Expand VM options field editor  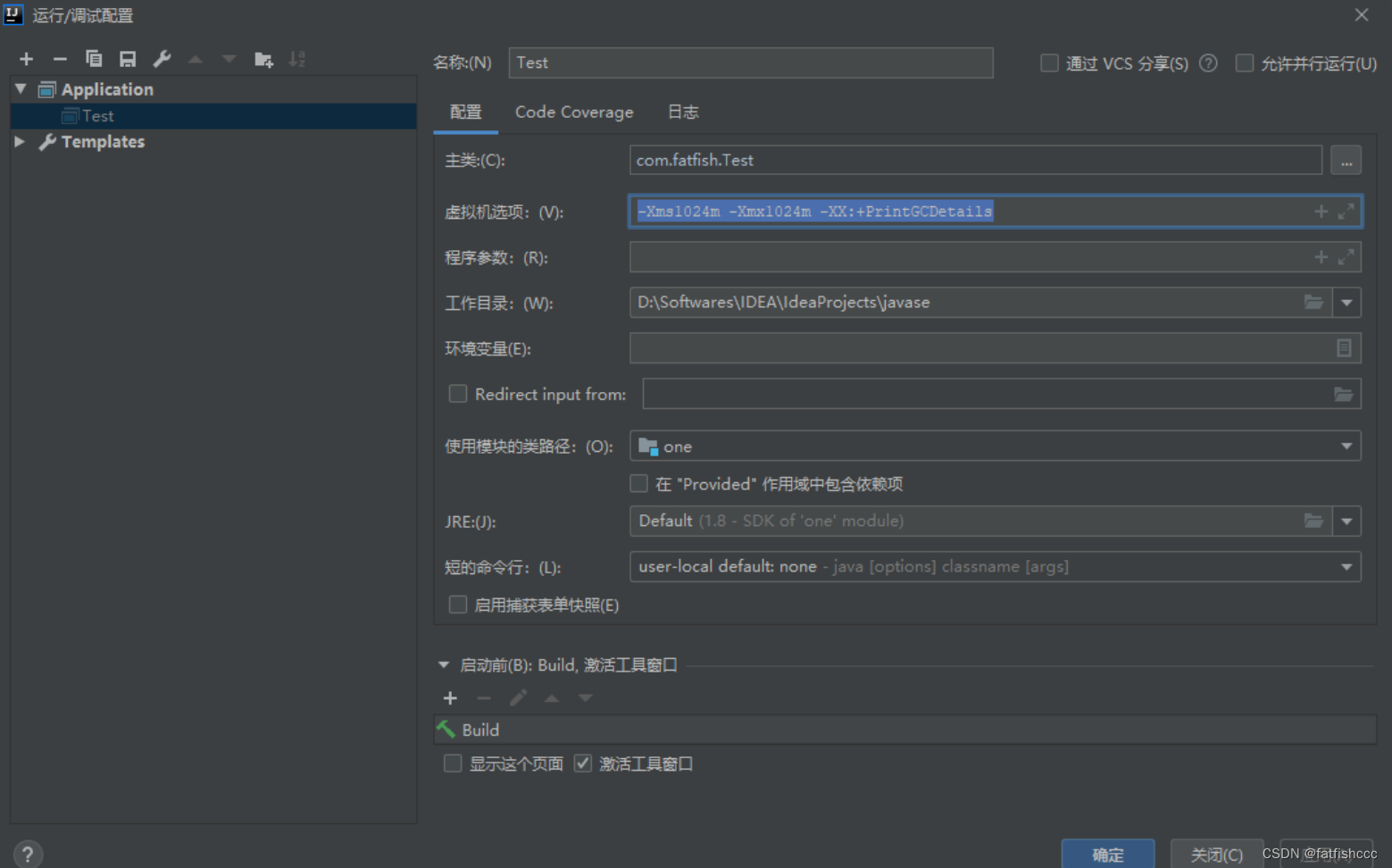tap(1346, 212)
